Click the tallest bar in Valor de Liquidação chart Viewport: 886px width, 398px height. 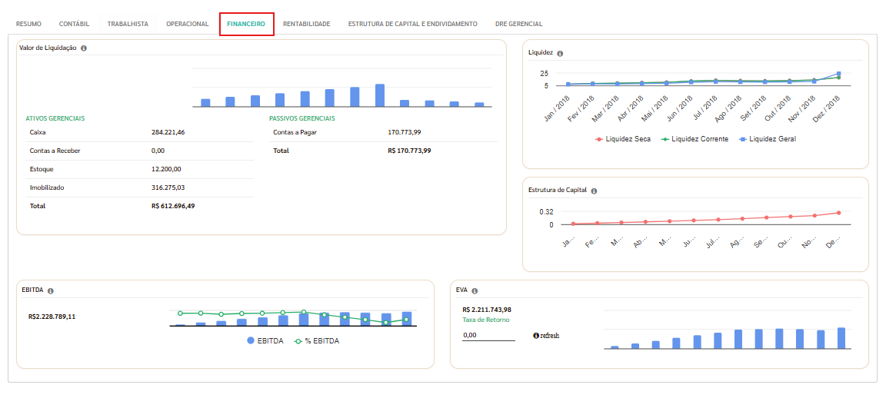[380, 96]
